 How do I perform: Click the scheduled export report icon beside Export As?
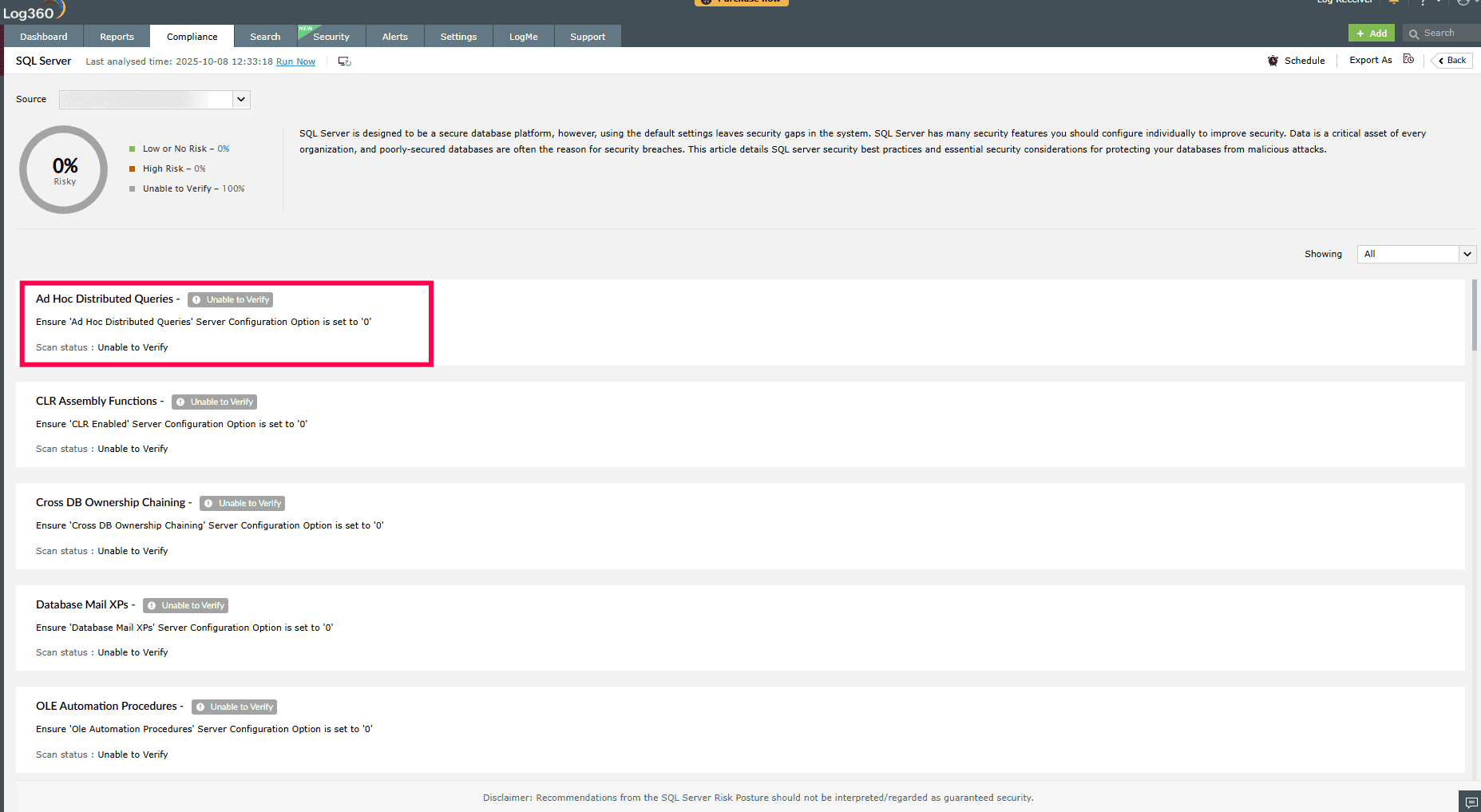click(1408, 60)
